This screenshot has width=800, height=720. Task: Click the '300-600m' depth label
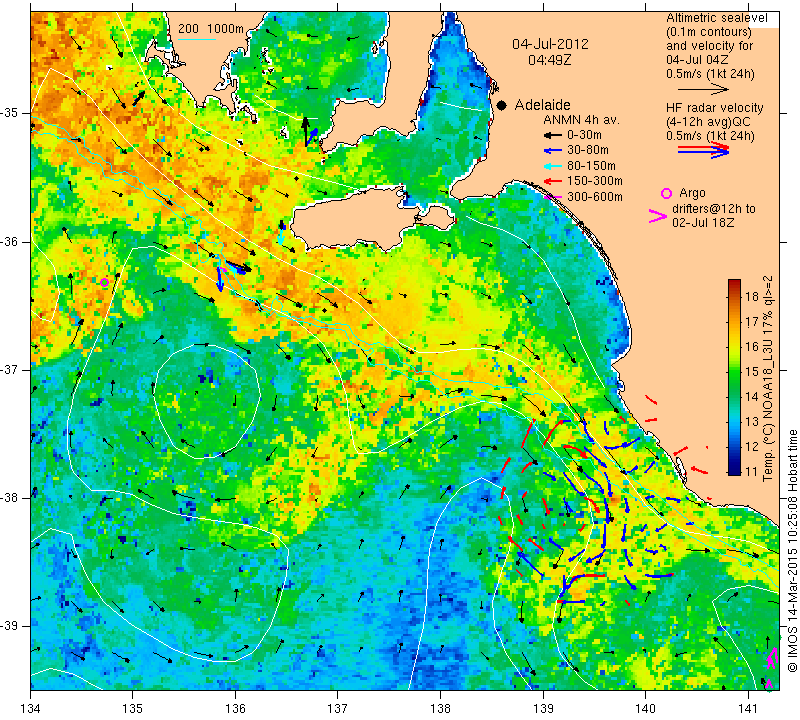(x=594, y=196)
